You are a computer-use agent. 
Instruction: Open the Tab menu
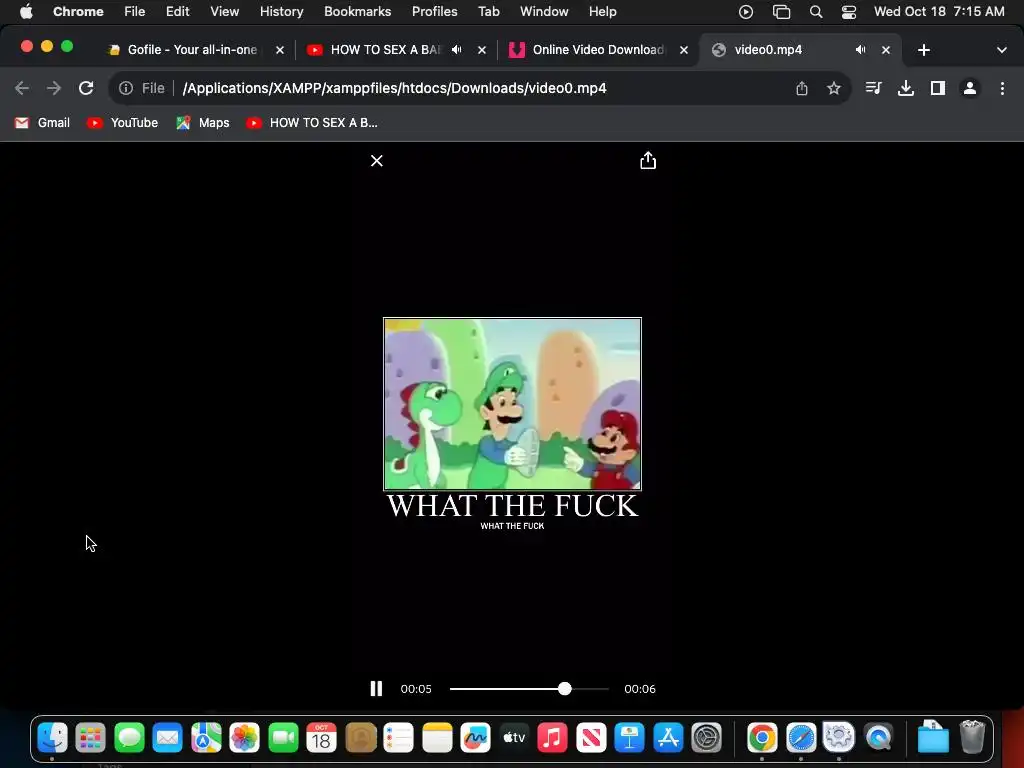[488, 12]
